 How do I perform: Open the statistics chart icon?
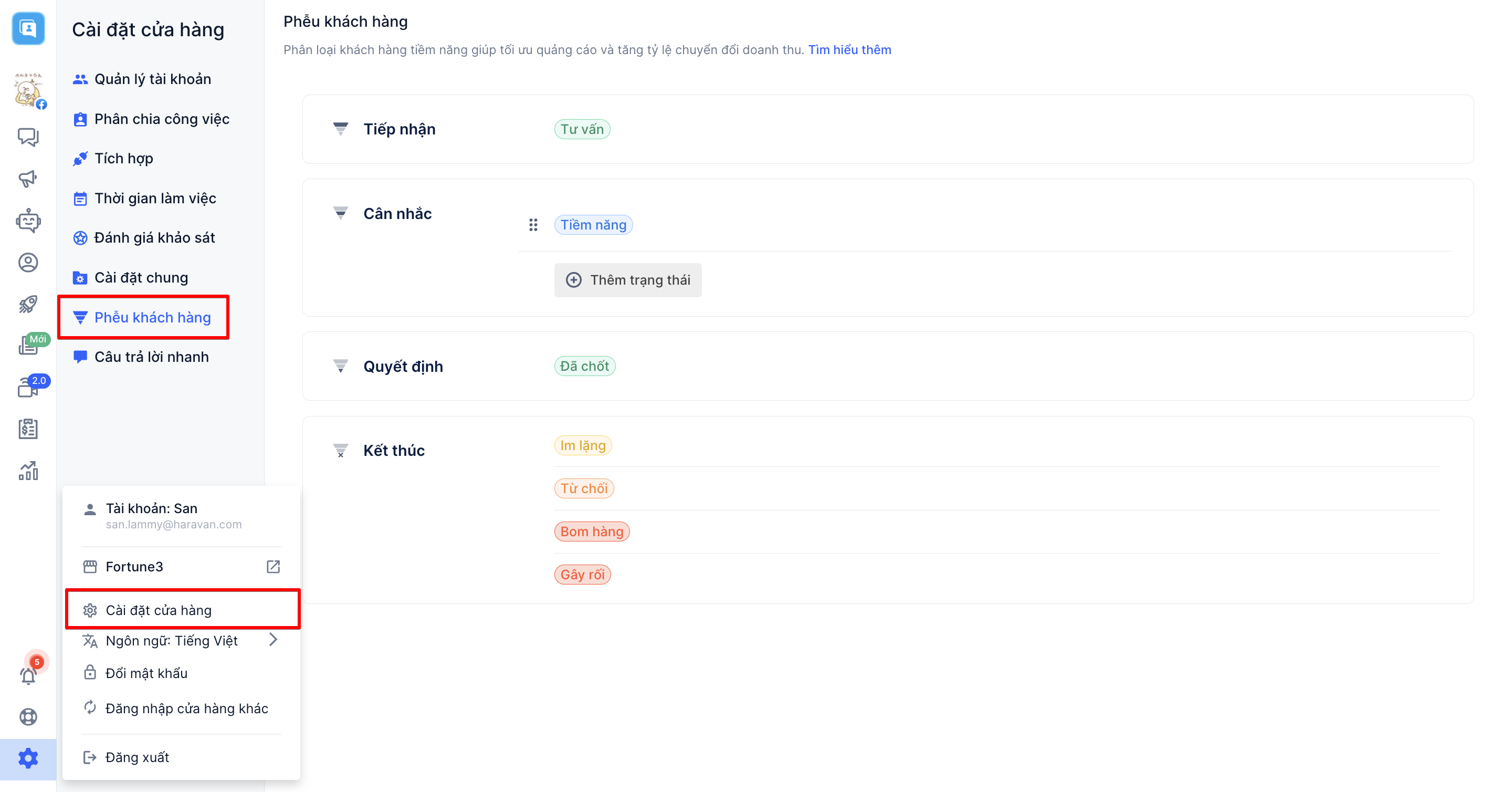[x=28, y=471]
